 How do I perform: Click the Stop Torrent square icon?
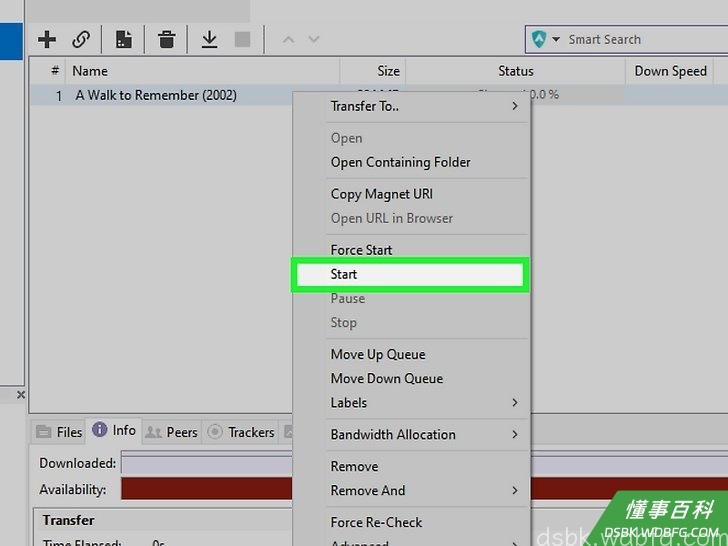242,39
